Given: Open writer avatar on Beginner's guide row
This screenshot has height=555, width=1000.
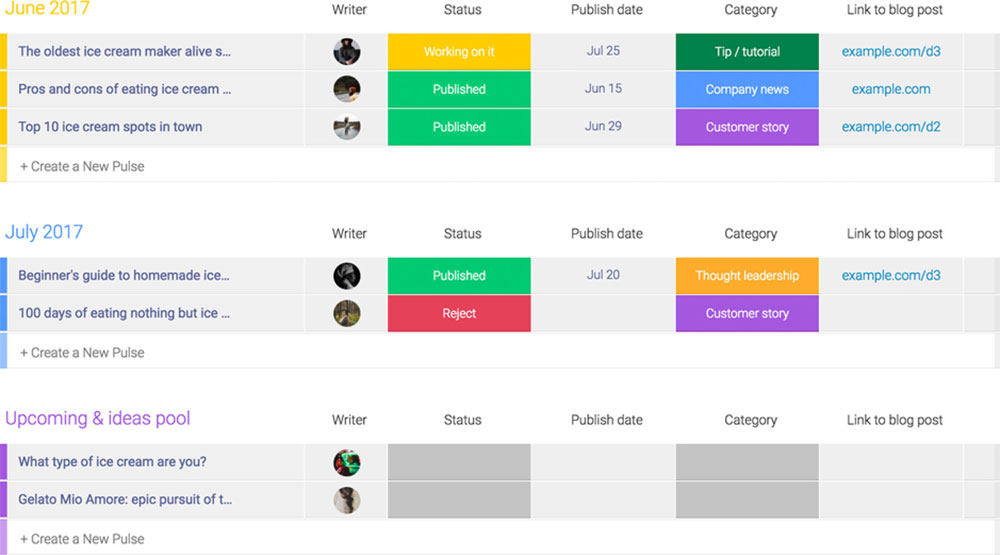Looking at the screenshot, I should (x=347, y=276).
